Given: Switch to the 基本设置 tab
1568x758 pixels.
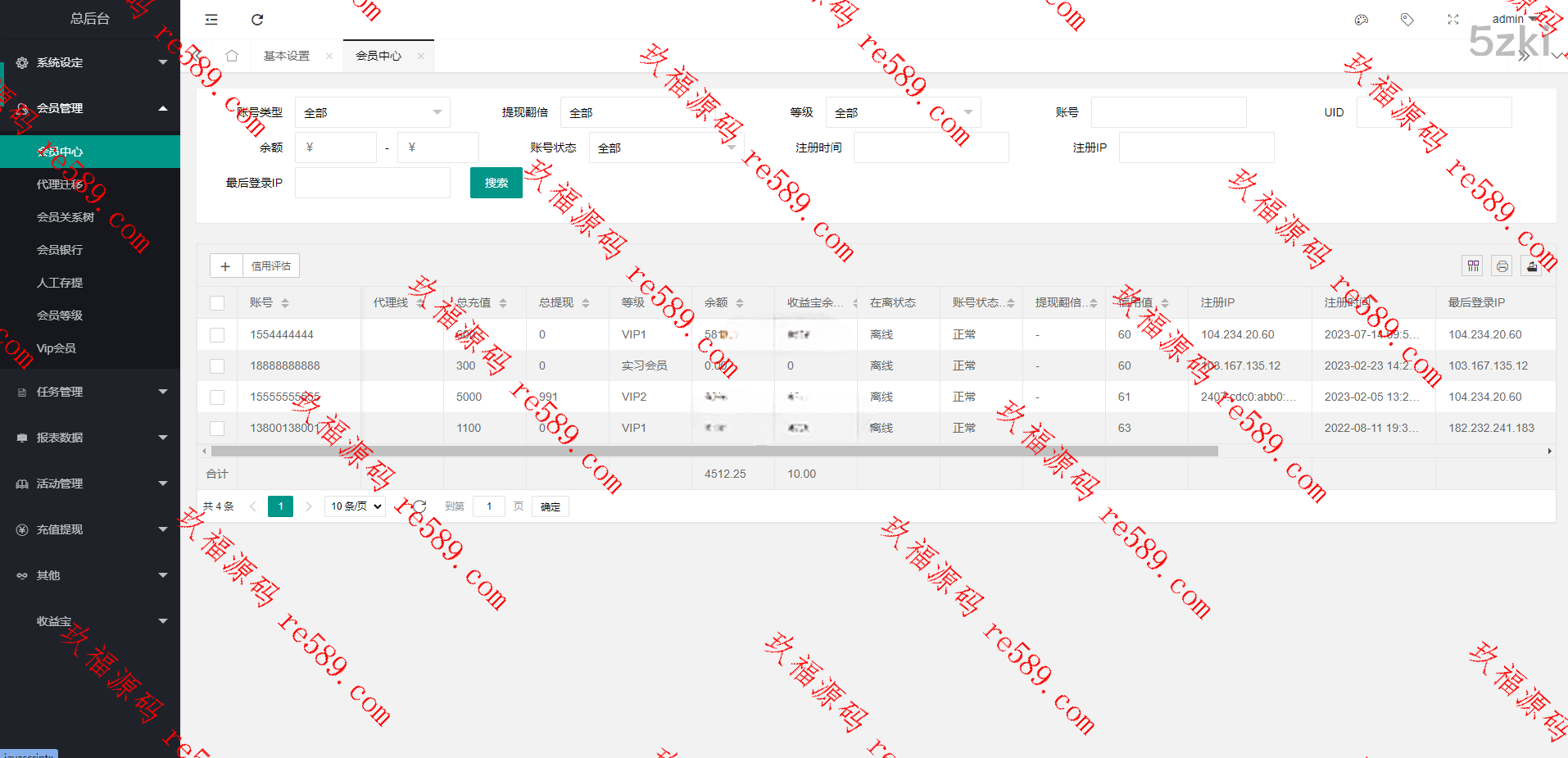Looking at the screenshot, I should (287, 56).
